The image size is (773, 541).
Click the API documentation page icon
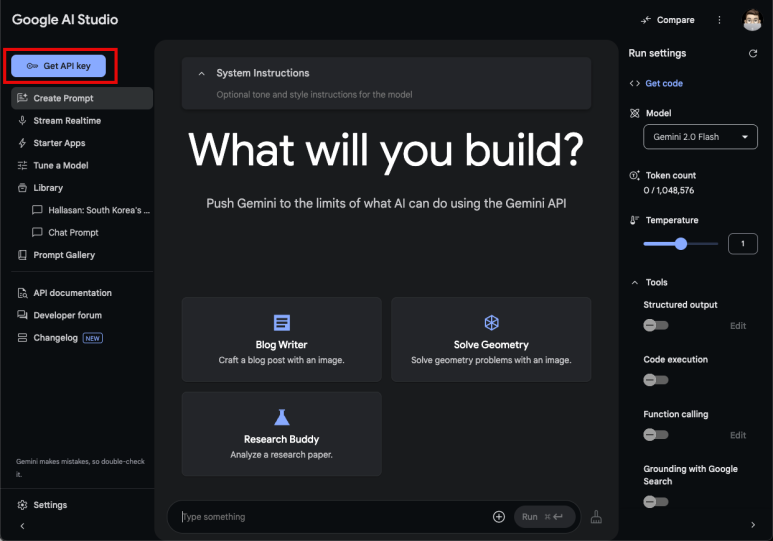pyautogui.click(x=22, y=293)
